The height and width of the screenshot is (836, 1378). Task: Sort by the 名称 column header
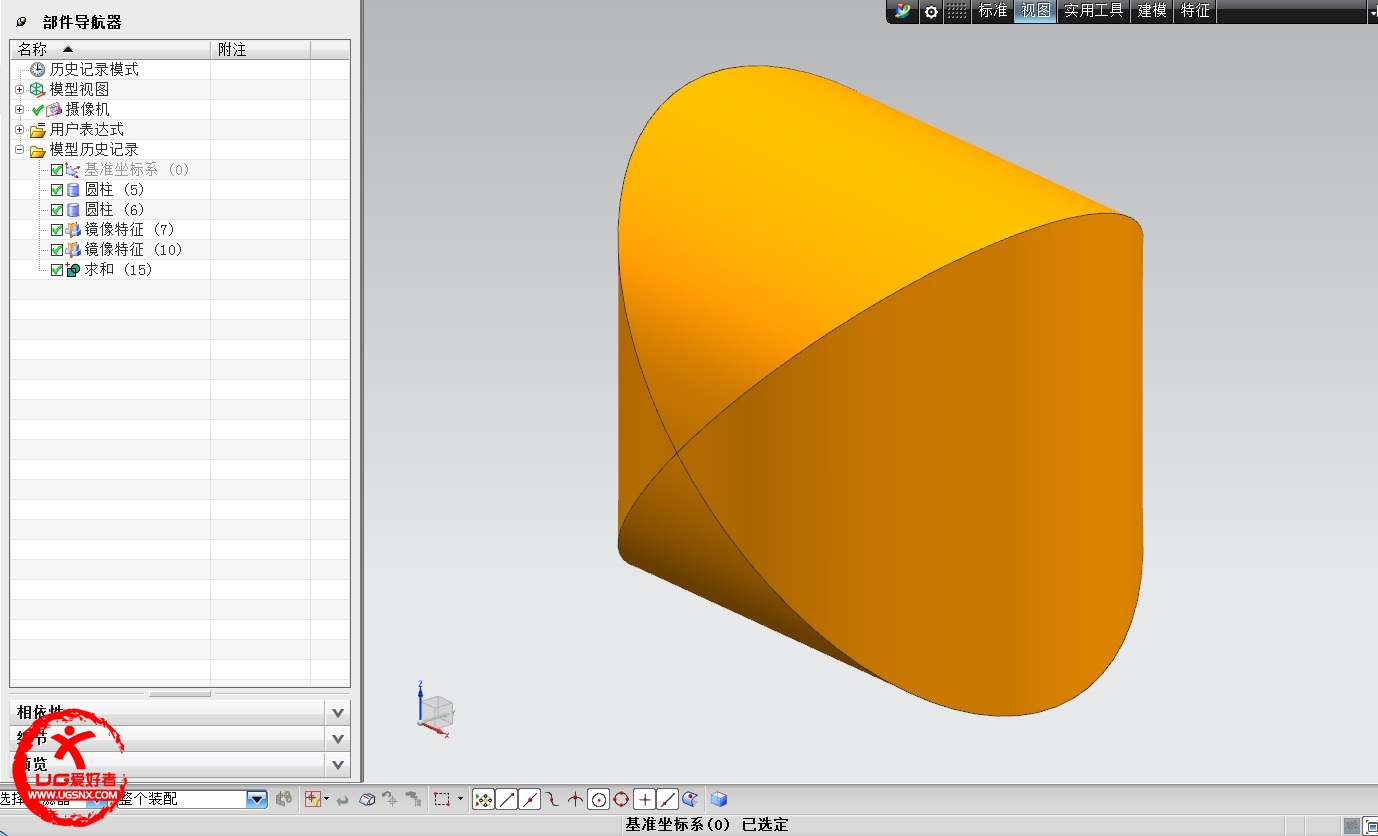110,49
